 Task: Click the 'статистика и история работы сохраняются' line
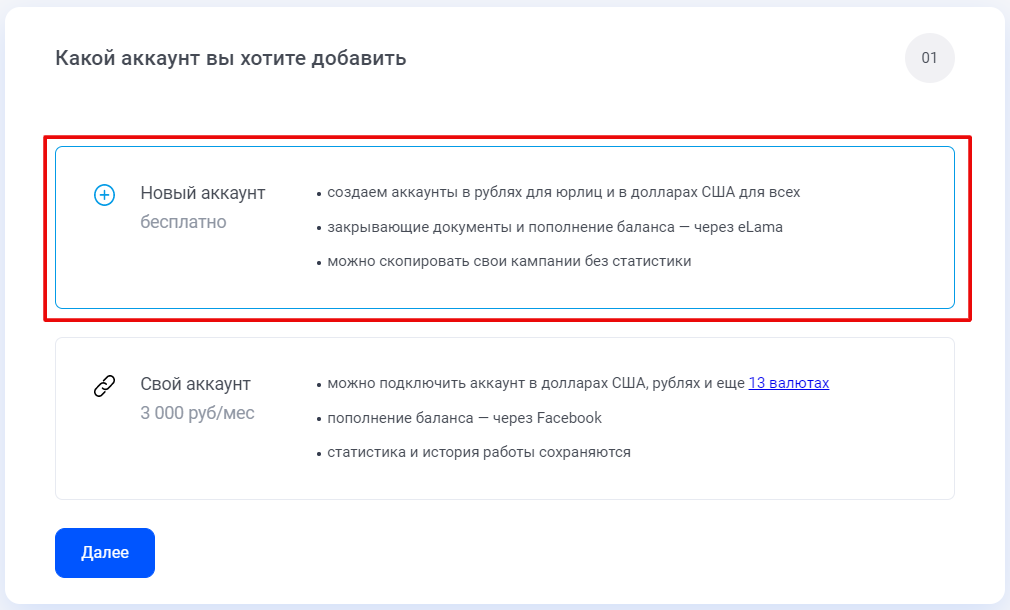click(479, 452)
